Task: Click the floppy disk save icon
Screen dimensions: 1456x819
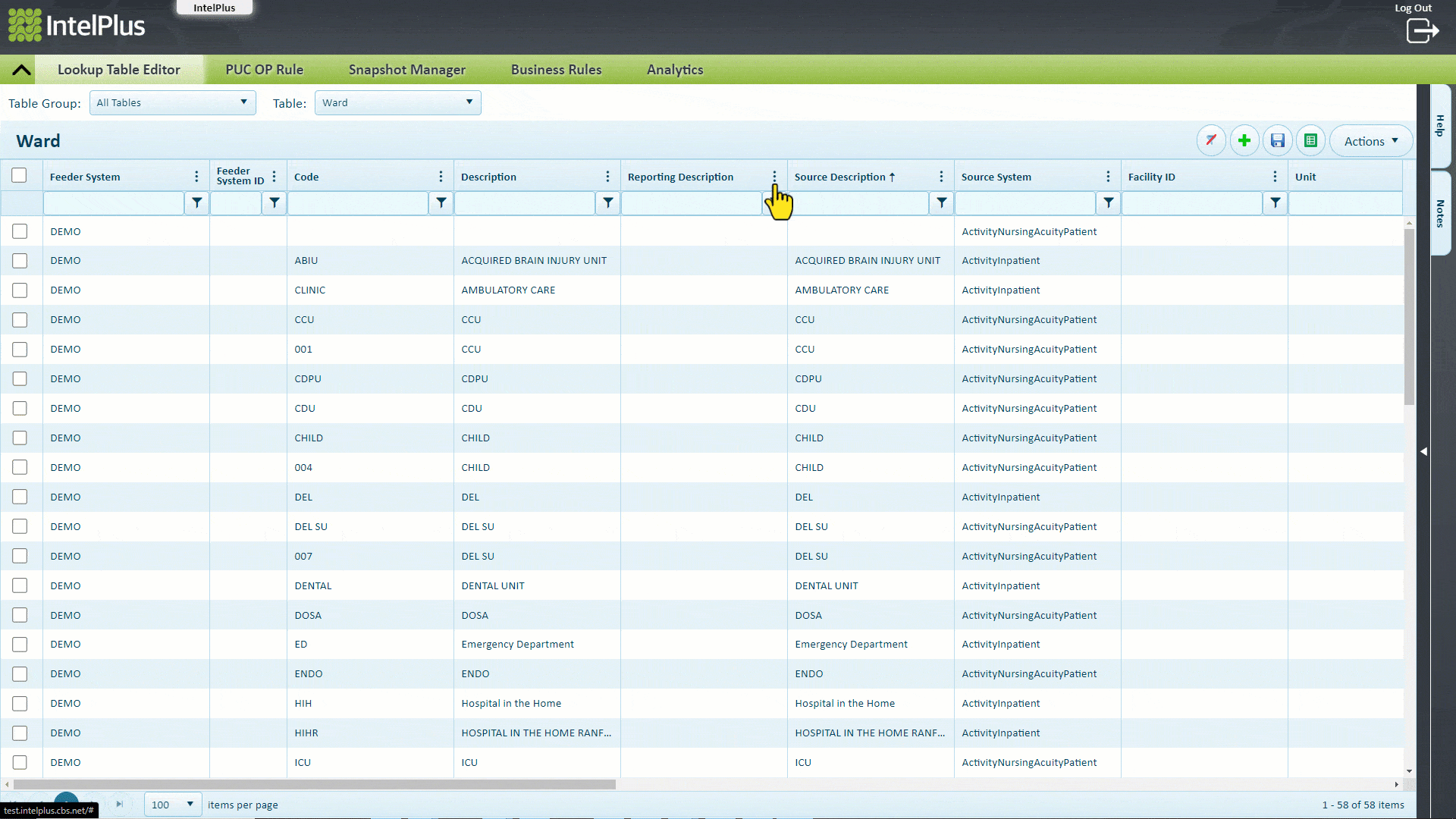Action: pos(1278,141)
